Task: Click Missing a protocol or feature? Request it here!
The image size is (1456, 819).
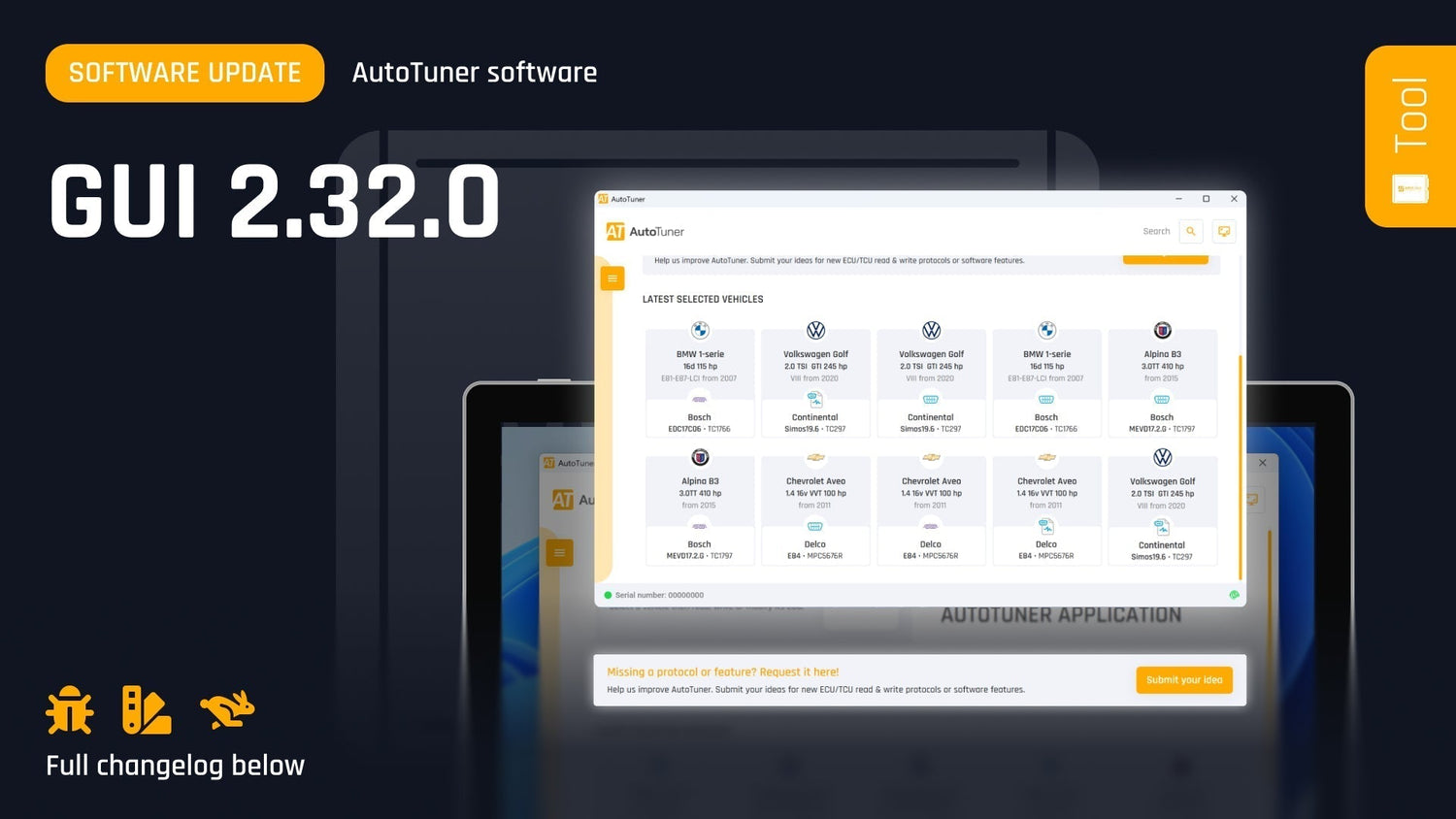Action: (722, 672)
